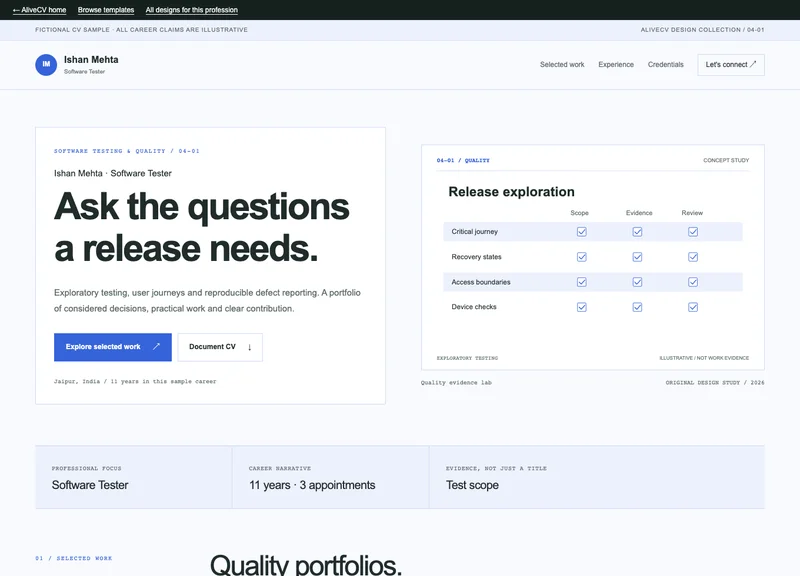The height and width of the screenshot is (576, 800).
Task: Toggle Recovery states Evidence checkbox
Action: coord(637,257)
